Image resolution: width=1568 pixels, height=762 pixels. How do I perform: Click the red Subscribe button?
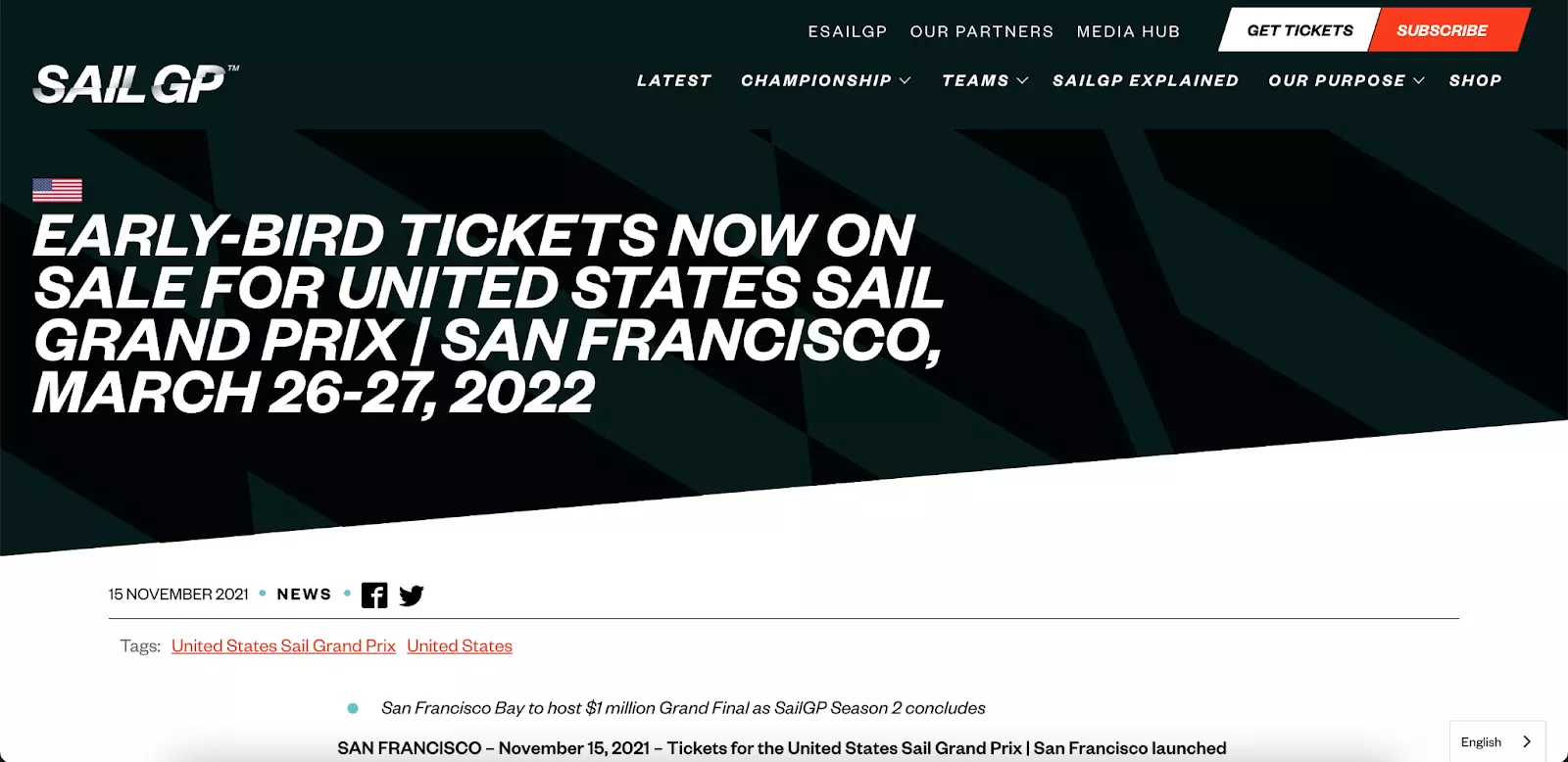1448,30
